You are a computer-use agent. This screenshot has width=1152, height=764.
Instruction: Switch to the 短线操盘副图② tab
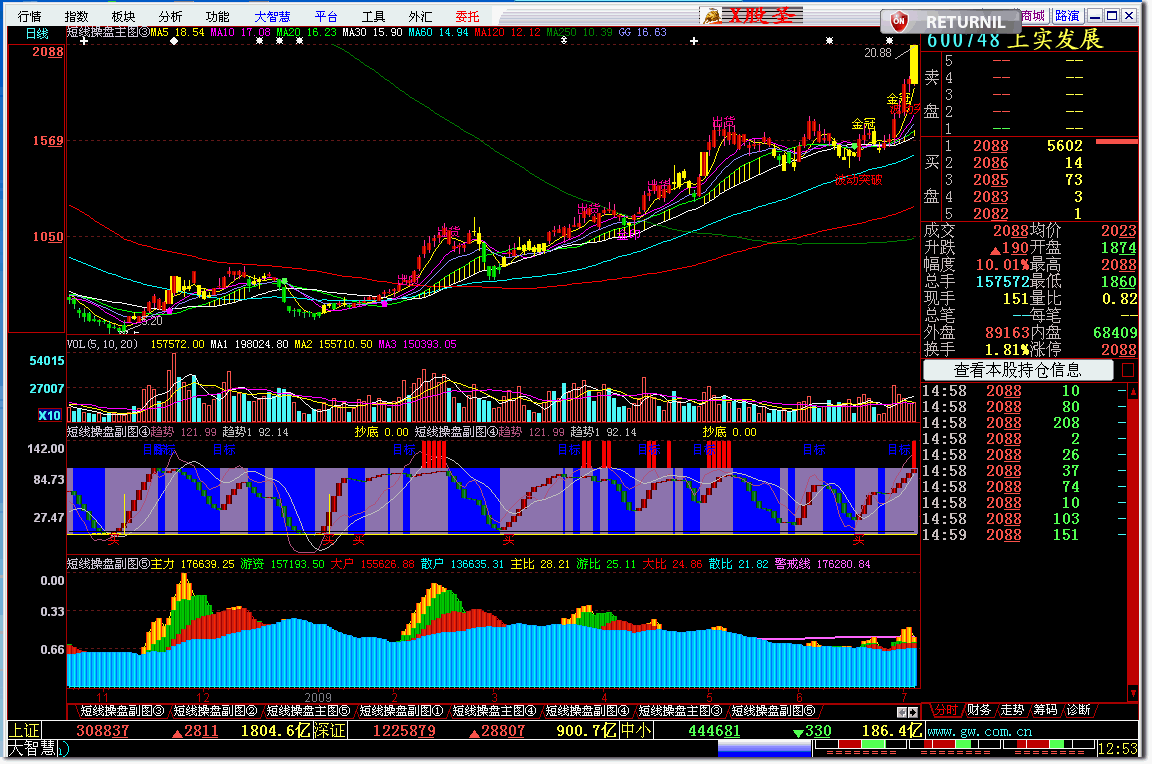(x=215, y=711)
